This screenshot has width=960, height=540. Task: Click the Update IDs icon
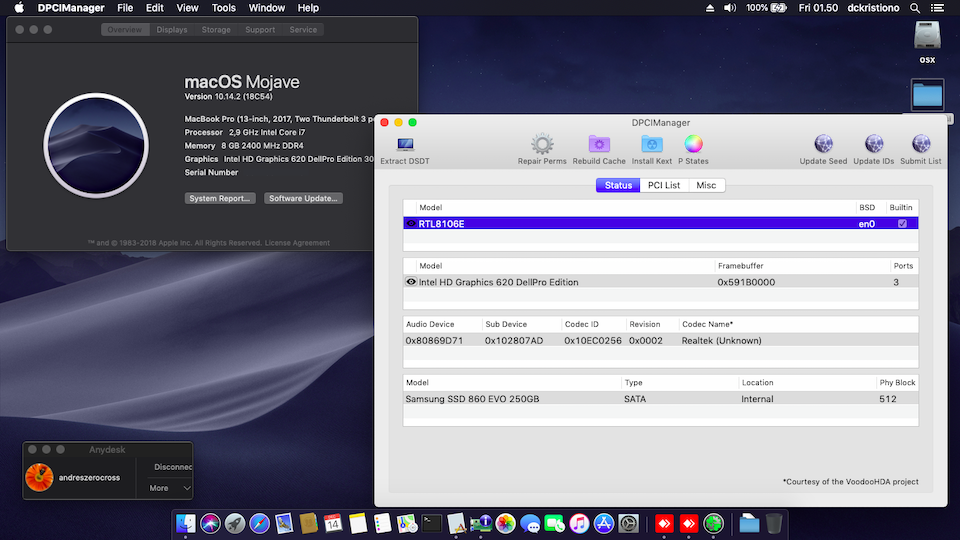pos(873,145)
